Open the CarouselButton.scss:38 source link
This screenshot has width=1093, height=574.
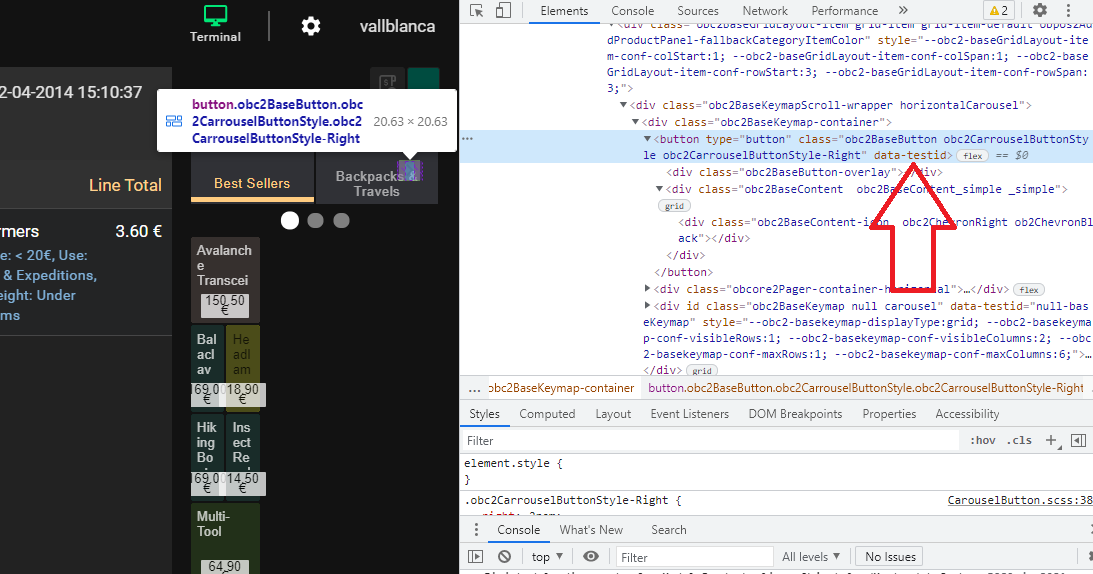pos(1019,500)
